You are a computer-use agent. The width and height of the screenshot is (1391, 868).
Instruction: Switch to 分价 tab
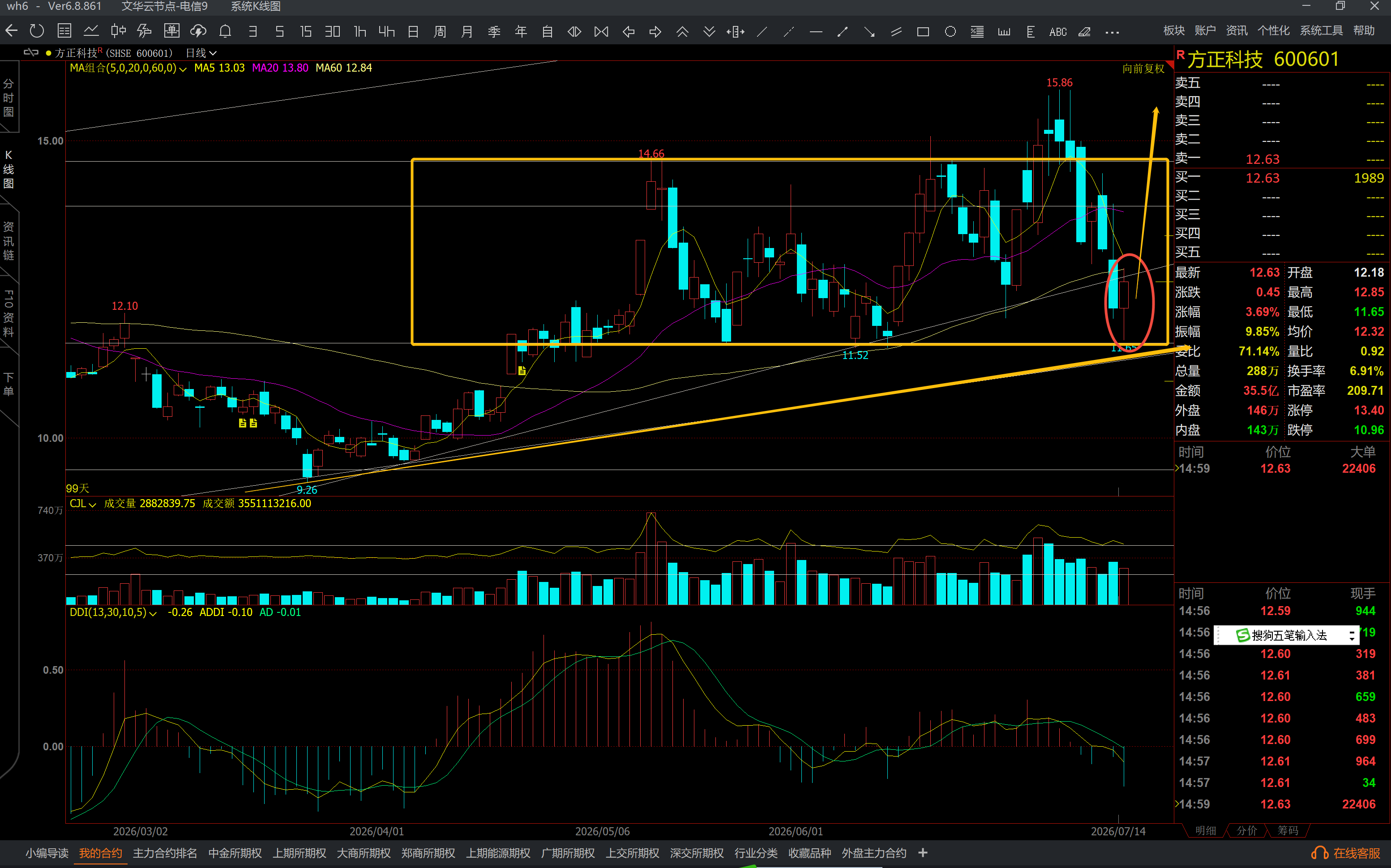tap(1246, 831)
